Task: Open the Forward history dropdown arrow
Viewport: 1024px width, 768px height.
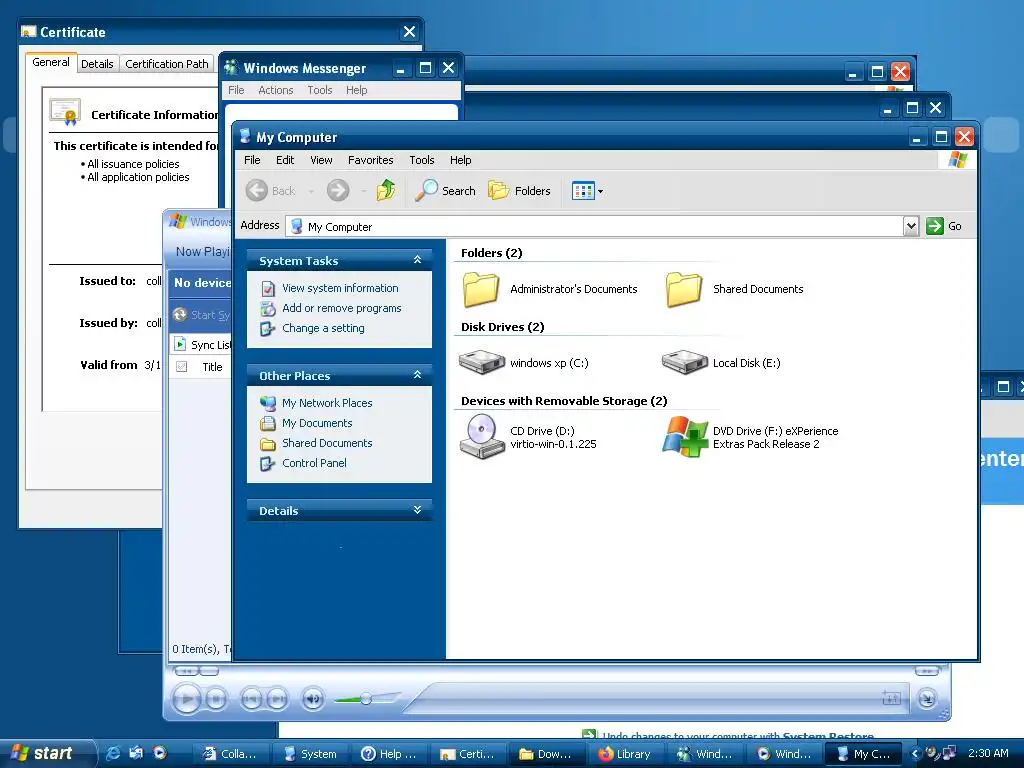Action: [x=363, y=191]
